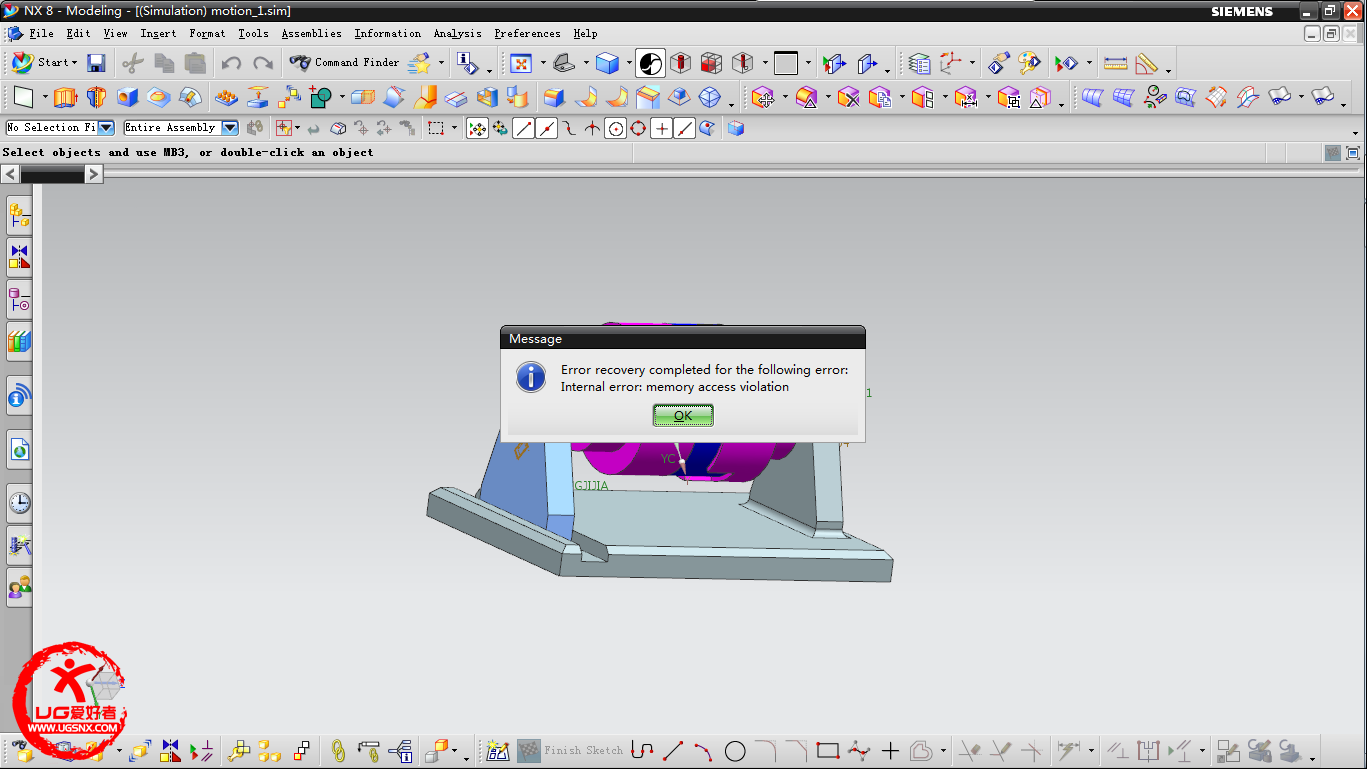Screen dimensions: 1367x769
Task: Click the sketch Rectangle tool icon
Action: (827, 751)
